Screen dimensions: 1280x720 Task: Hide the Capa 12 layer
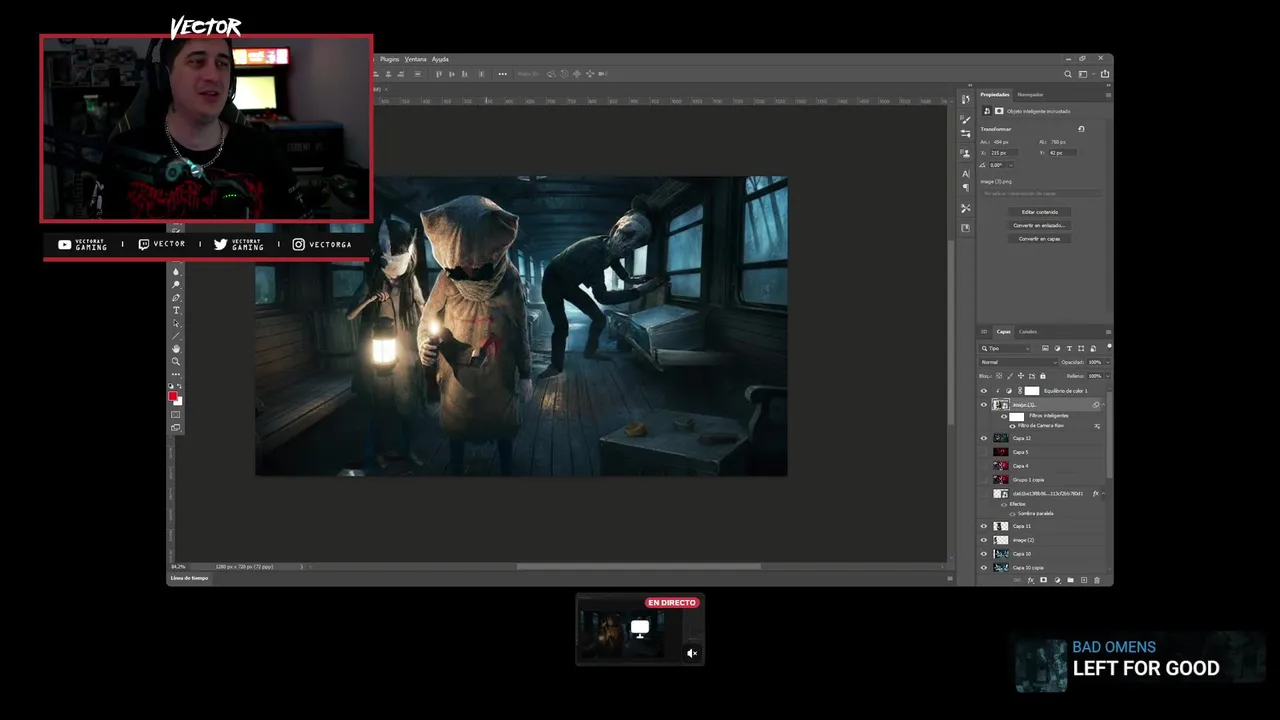(984, 438)
